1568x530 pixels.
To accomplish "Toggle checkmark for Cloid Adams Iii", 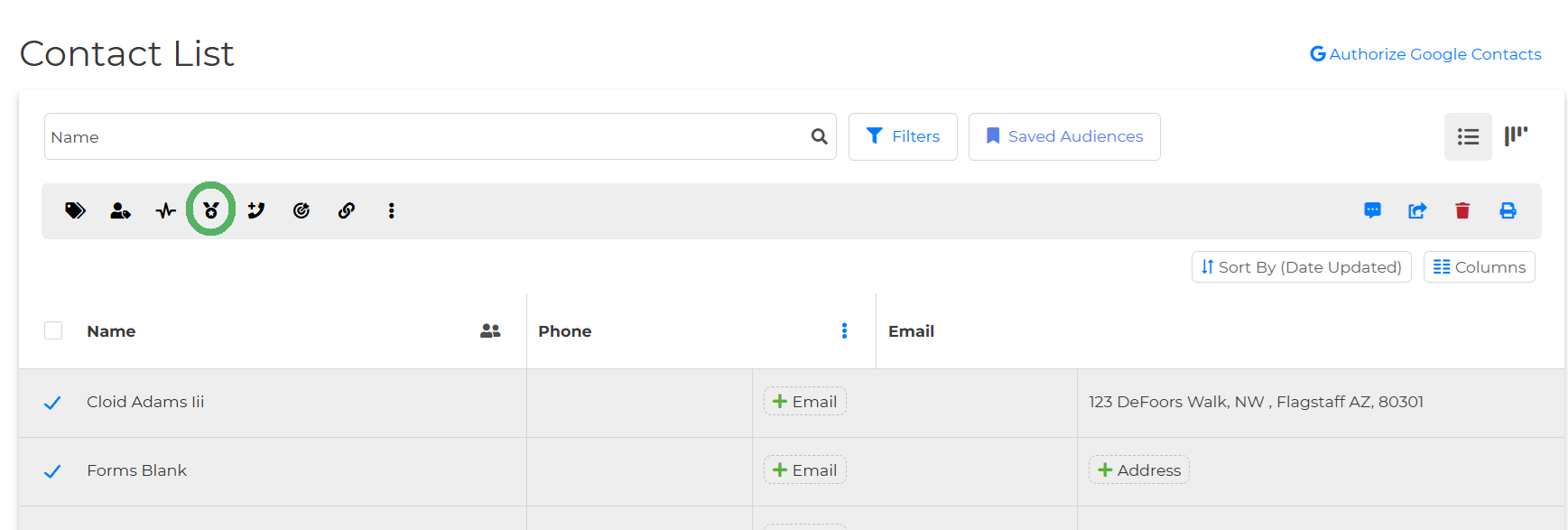I will [x=52, y=403].
